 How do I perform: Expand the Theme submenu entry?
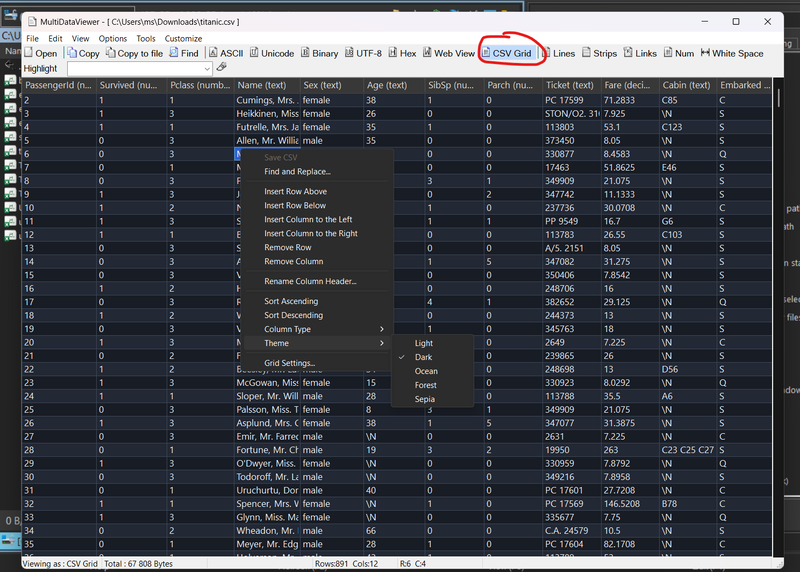(x=316, y=343)
